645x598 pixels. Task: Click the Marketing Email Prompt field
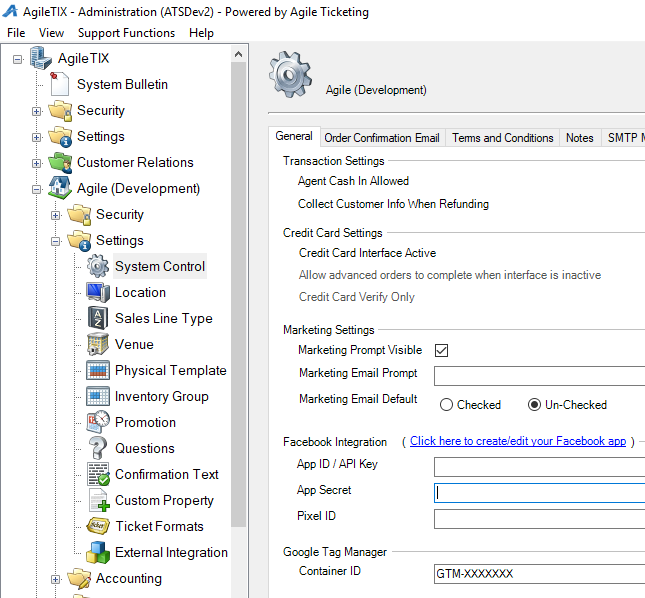click(539, 376)
